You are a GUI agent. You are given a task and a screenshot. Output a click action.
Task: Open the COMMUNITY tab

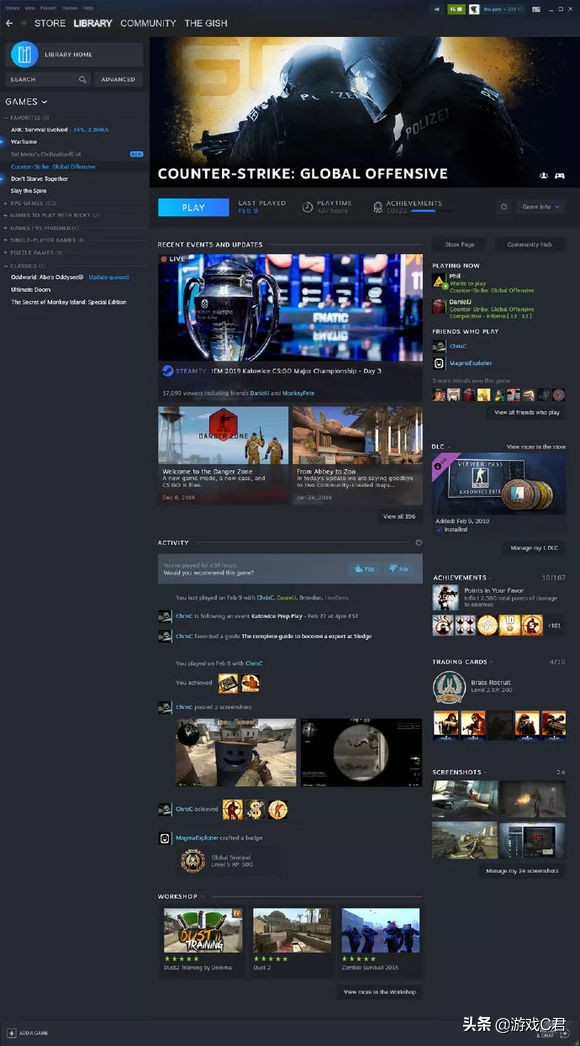[148, 23]
